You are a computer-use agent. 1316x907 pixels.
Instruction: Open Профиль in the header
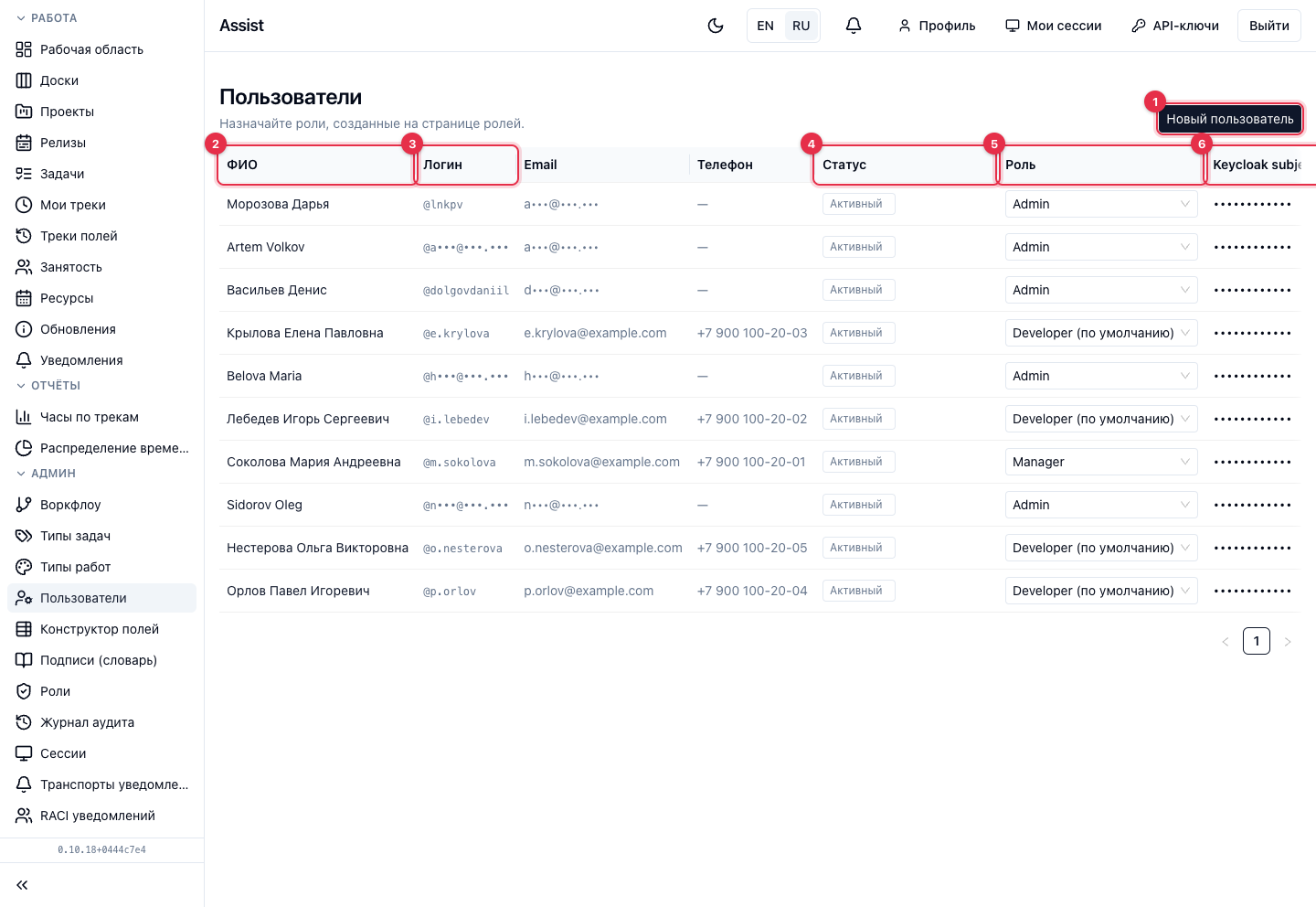937,26
